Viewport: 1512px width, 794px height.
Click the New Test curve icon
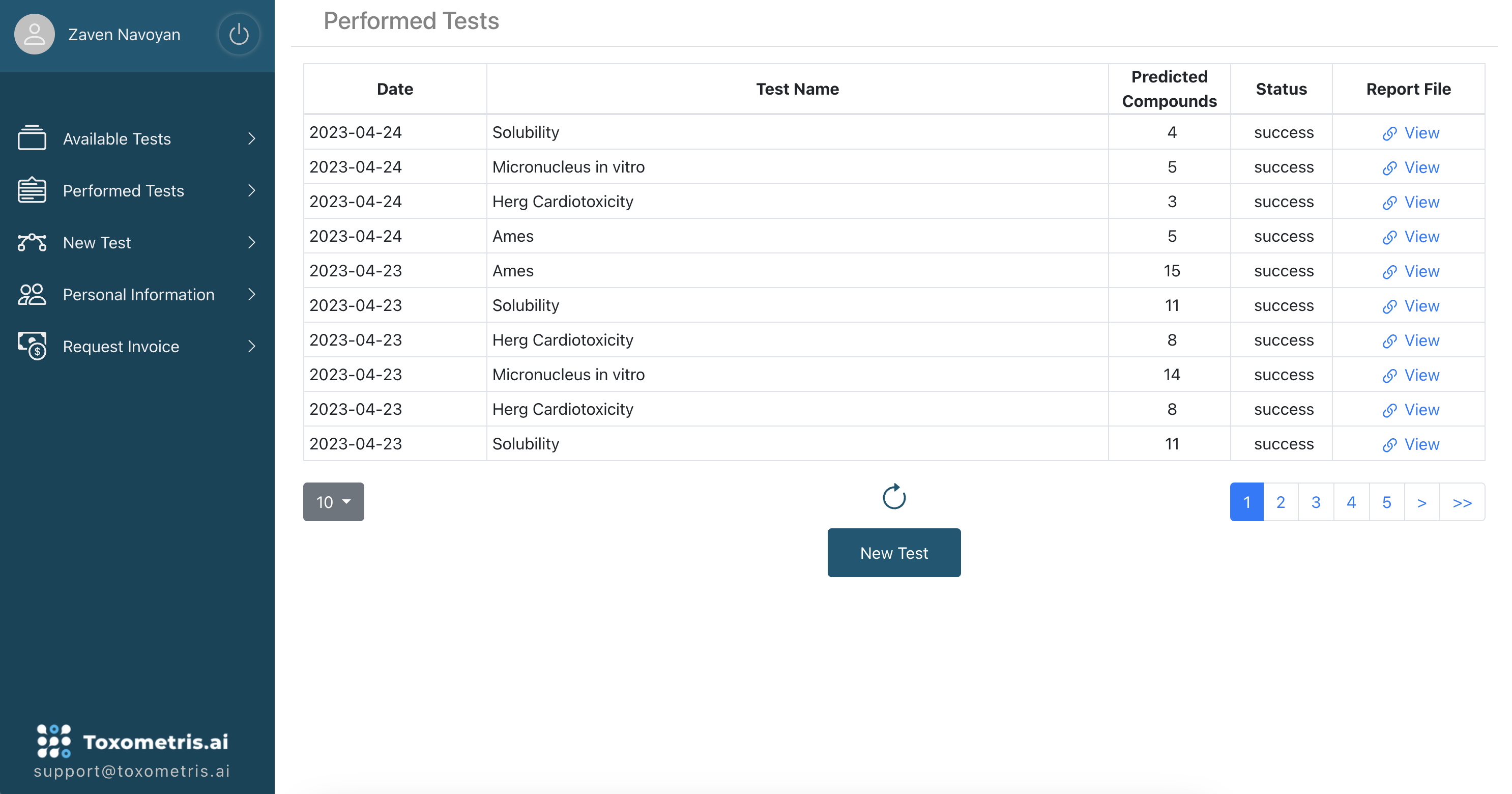tap(32, 242)
